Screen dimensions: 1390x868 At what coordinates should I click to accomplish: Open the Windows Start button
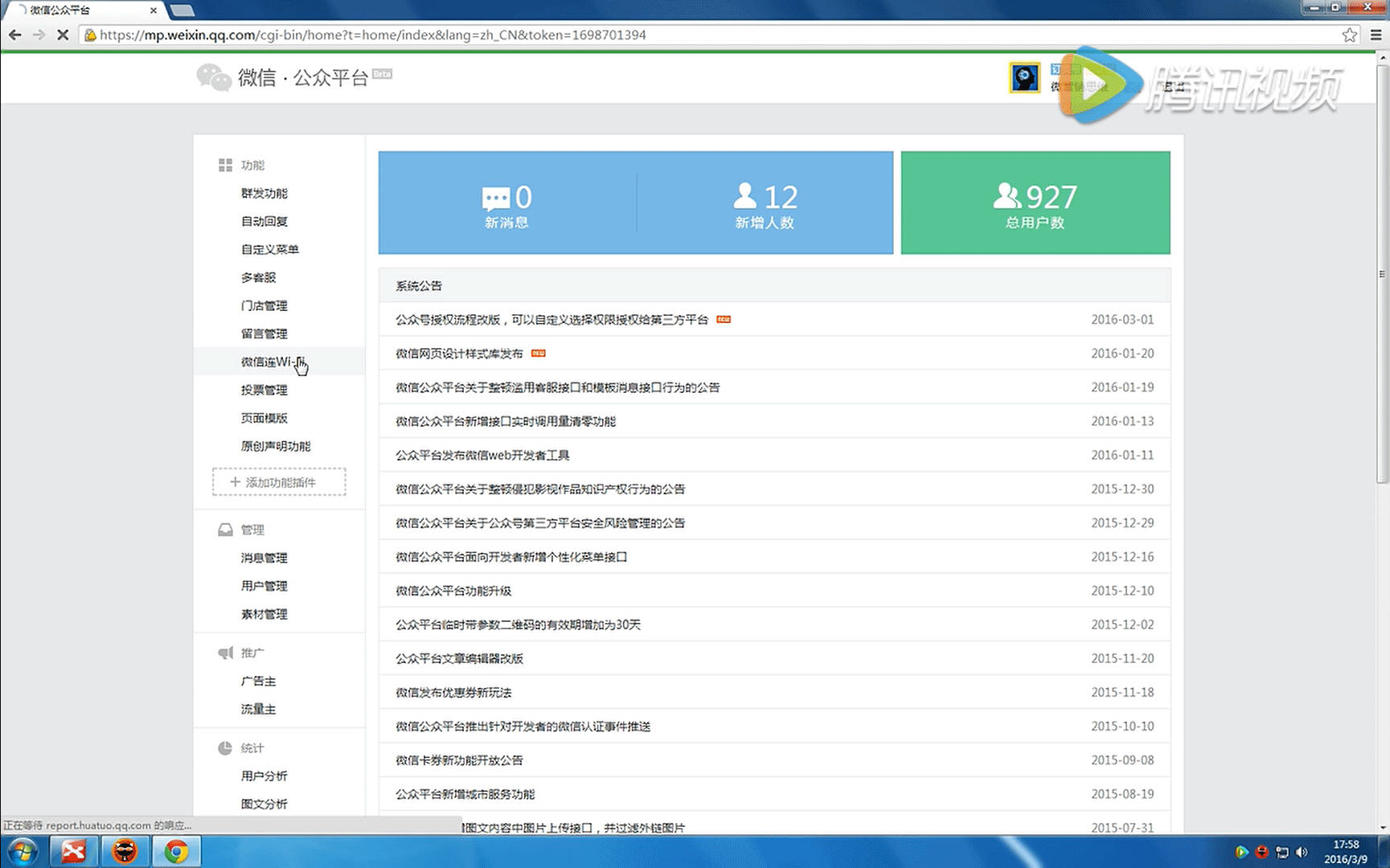pos(22,852)
